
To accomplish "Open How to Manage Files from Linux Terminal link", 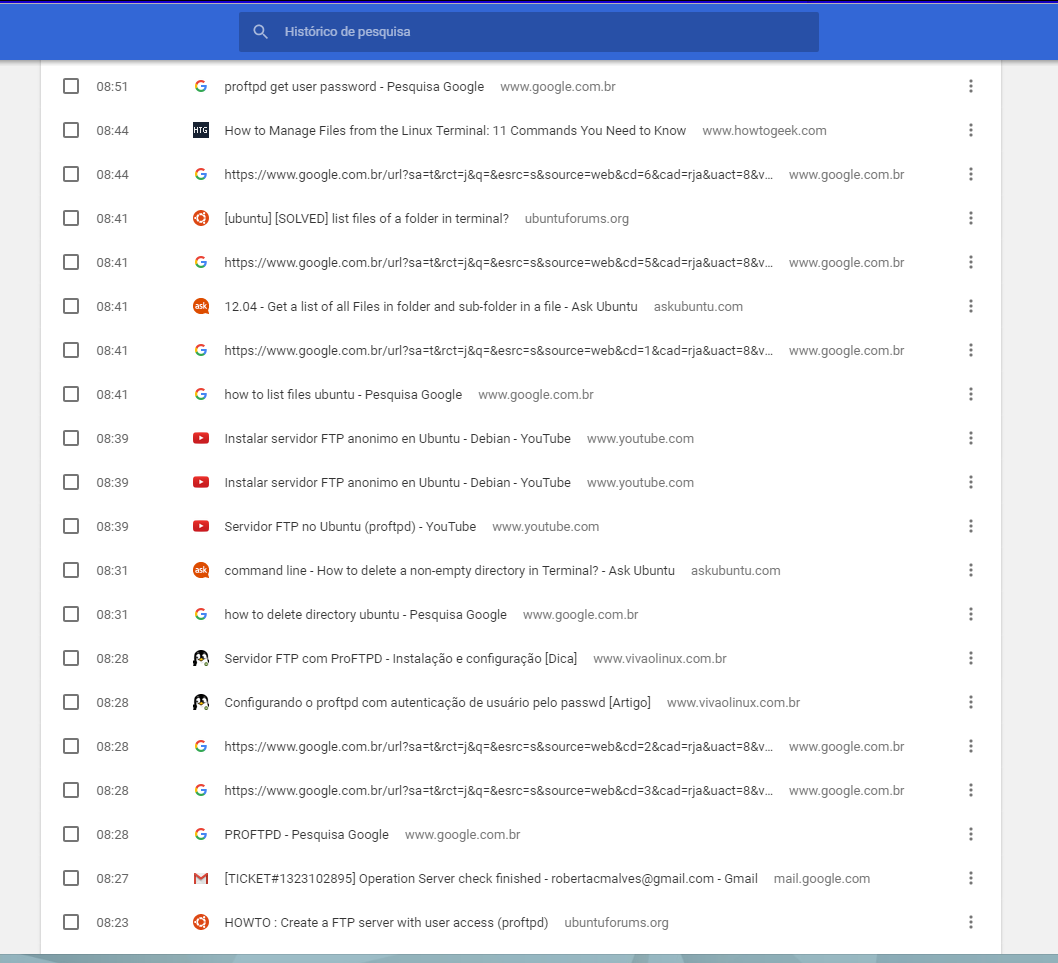I will (x=455, y=130).
